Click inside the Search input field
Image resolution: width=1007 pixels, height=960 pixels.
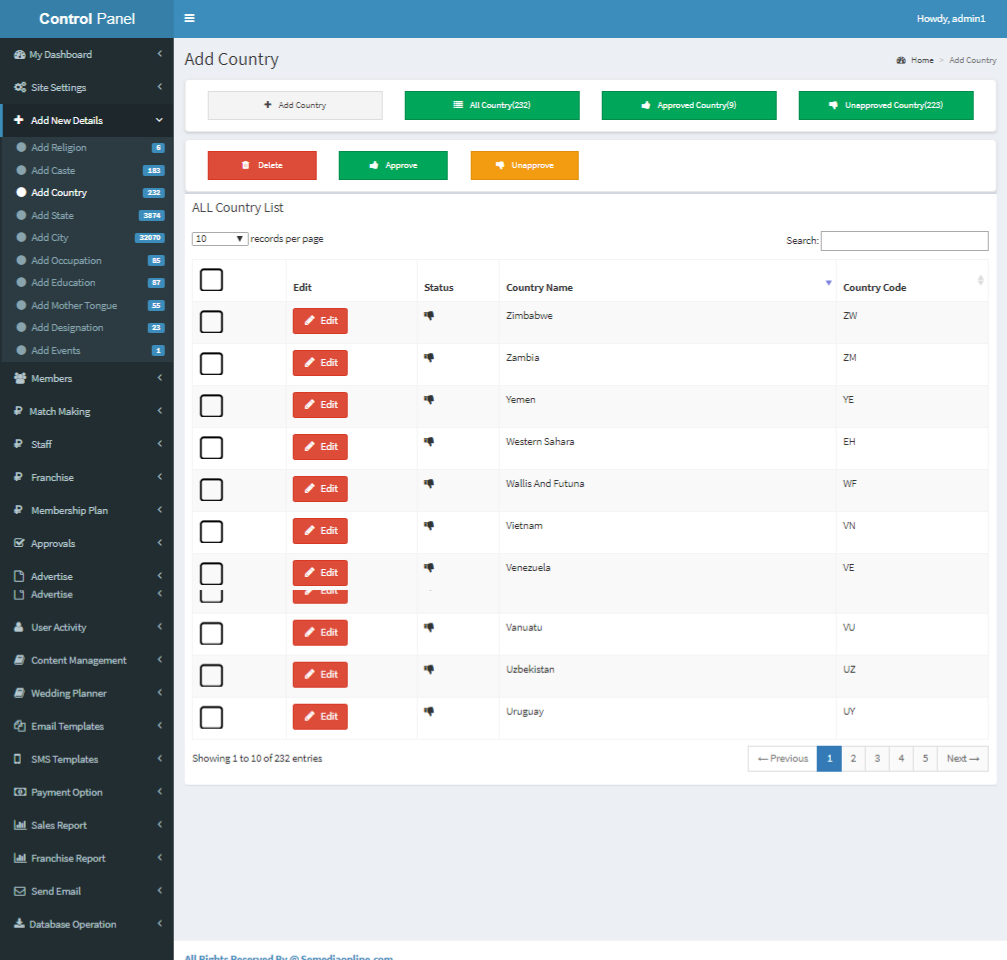[x=904, y=241]
